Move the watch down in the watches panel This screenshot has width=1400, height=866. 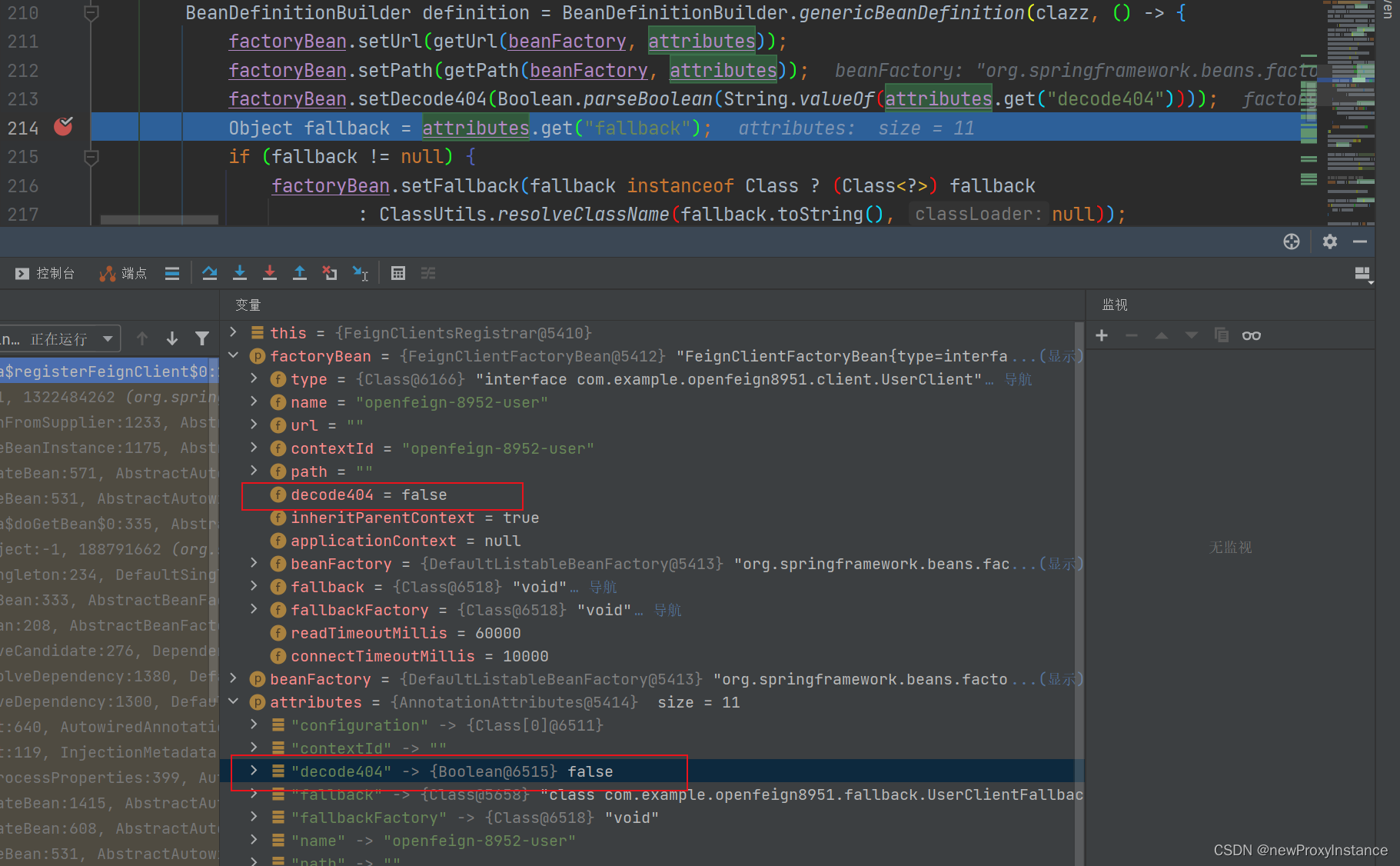(x=1192, y=335)
